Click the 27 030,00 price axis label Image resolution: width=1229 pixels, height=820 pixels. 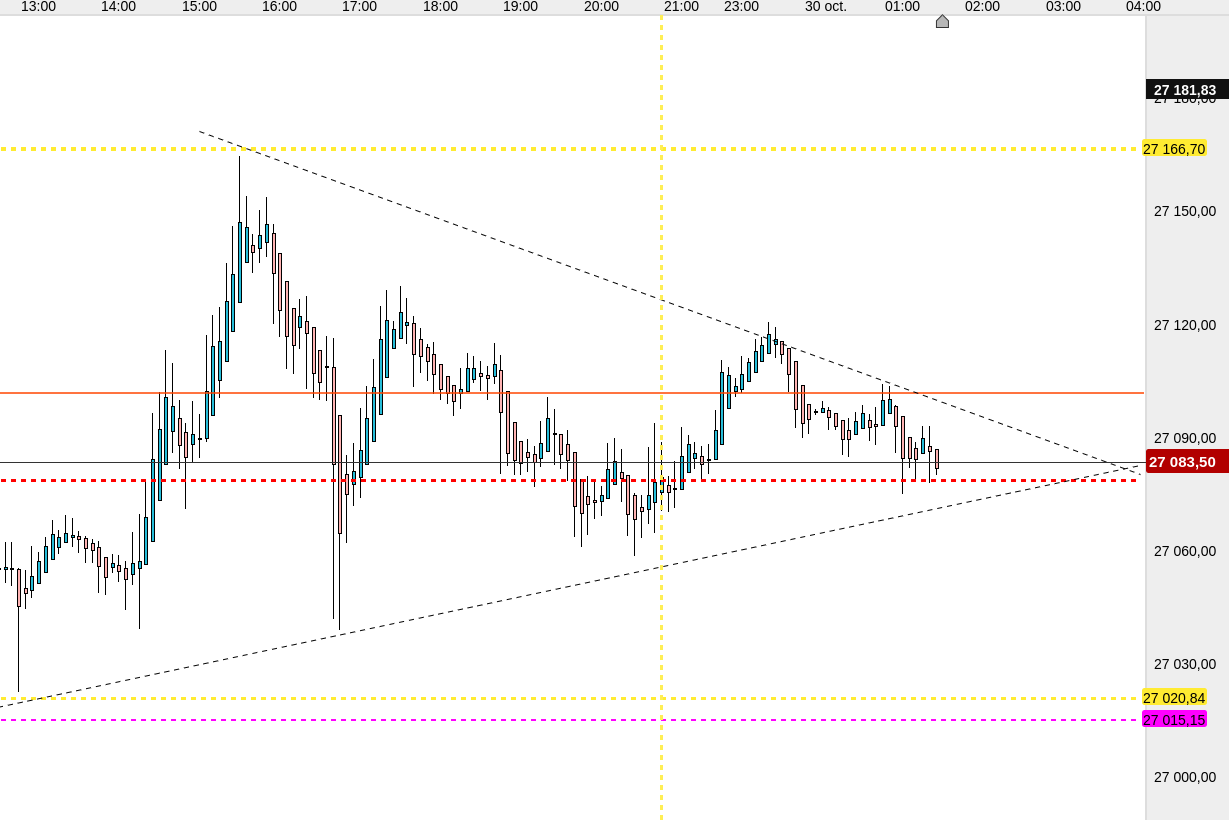[1185, 663]
